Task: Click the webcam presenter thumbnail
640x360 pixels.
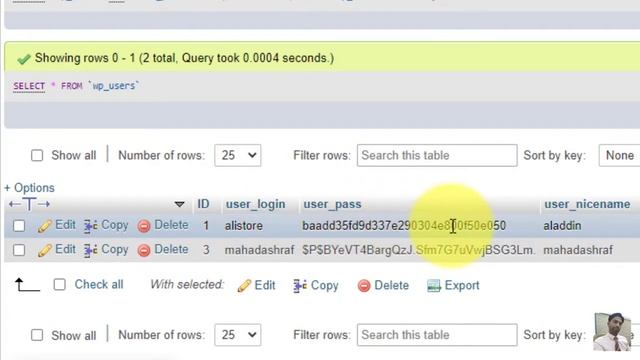Action: point(612,332)
